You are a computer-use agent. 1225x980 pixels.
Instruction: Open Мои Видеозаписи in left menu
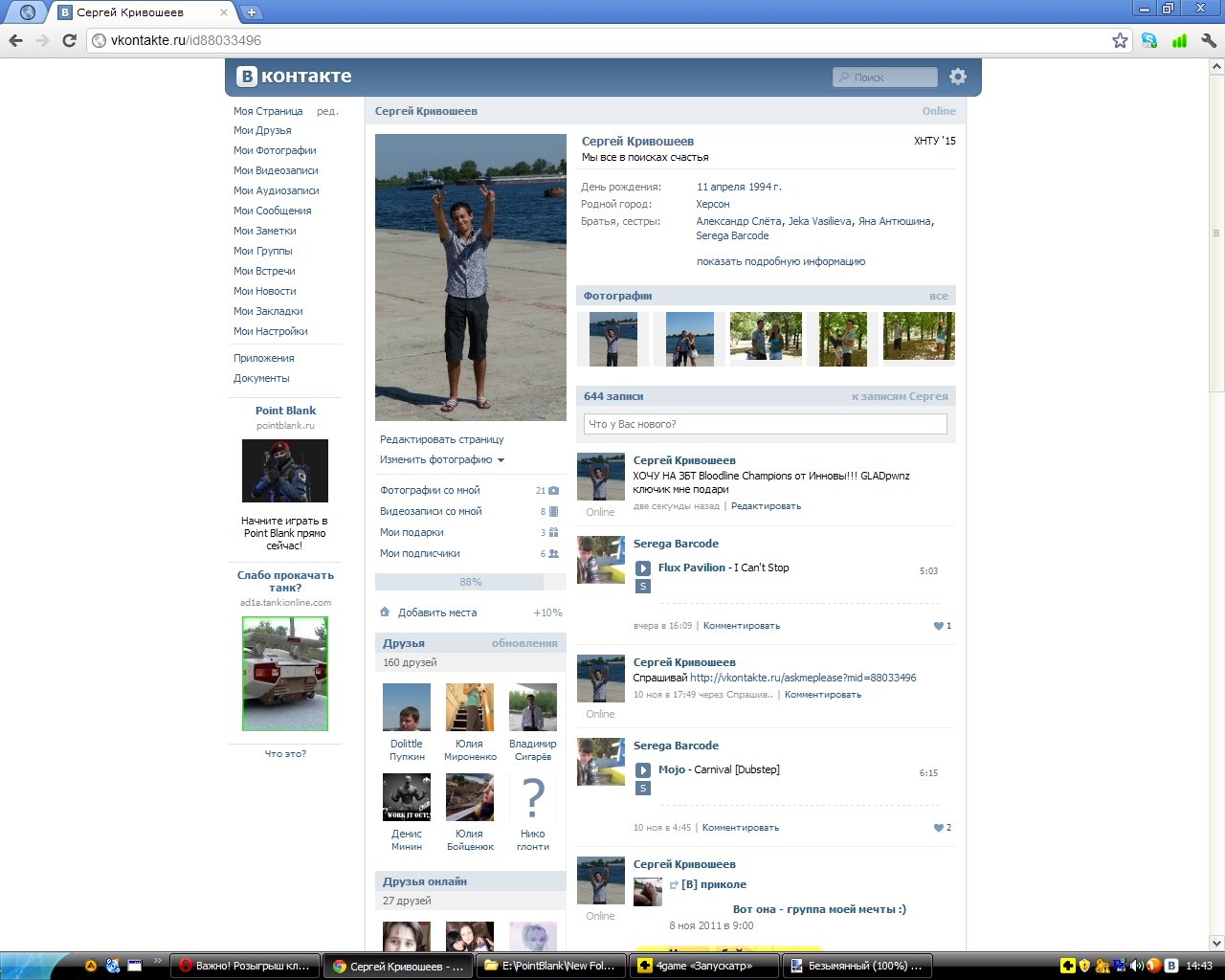[x=276, y=171]
